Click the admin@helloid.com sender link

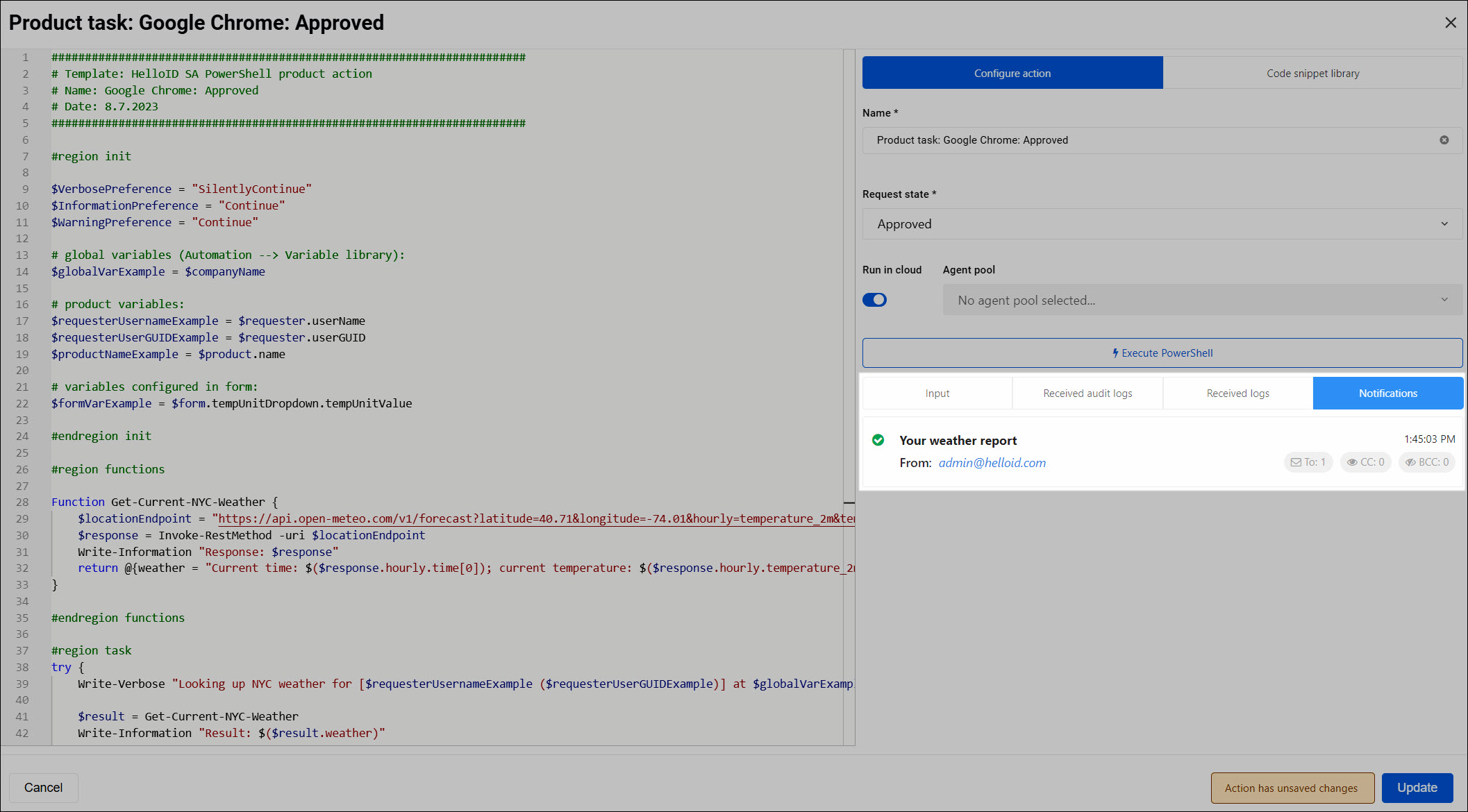coord(992,463)
